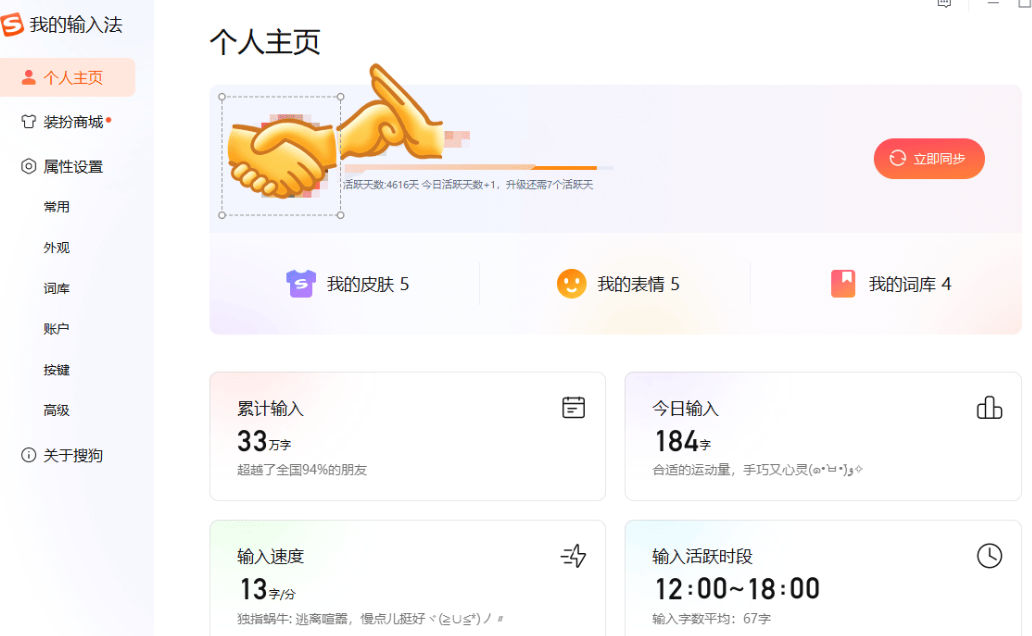Click the clock icon on 输入活跃时段 card

coord(988,556)
